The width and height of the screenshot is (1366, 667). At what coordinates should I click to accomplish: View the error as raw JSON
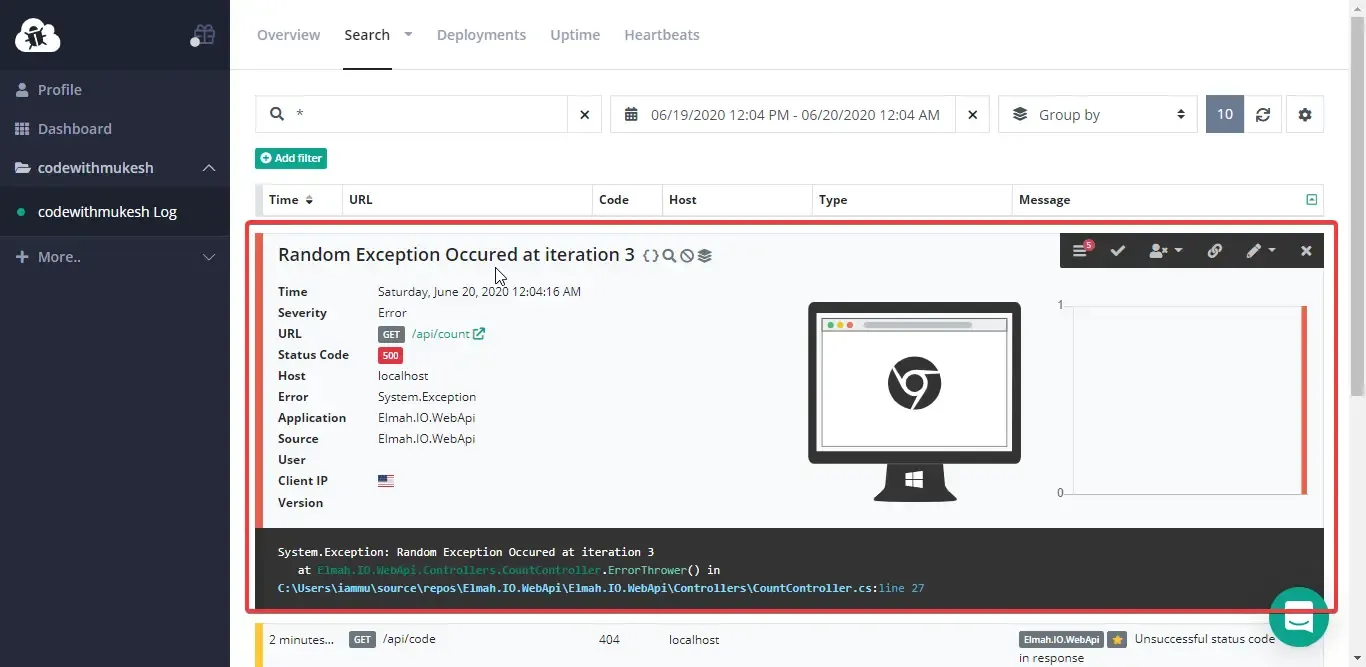tap(652, 255)
